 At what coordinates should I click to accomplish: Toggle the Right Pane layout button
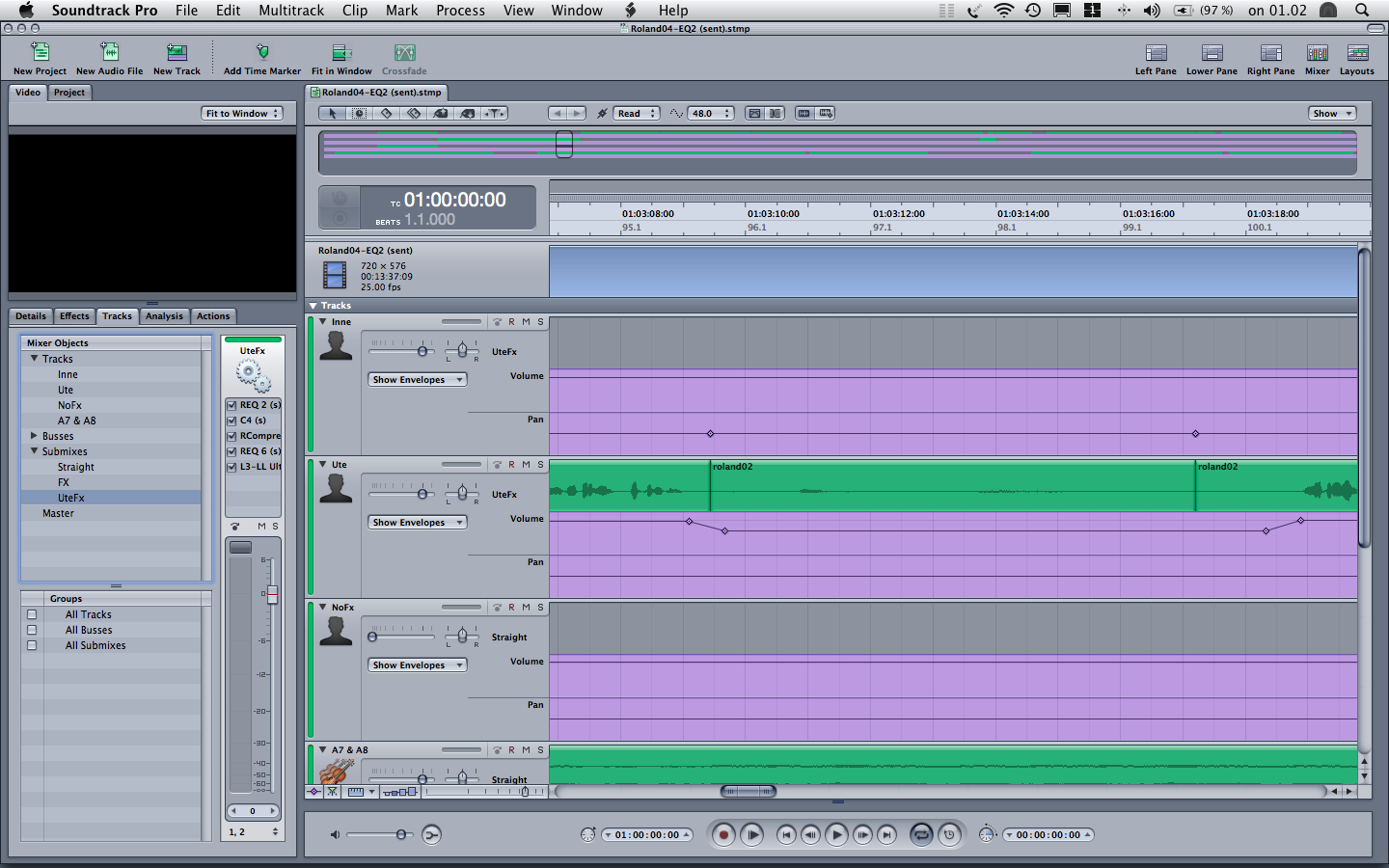coord(1271,58)
